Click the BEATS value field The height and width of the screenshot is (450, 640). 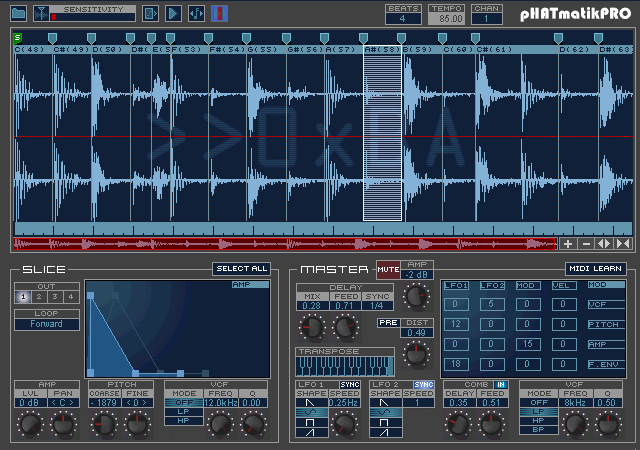tap(403, 19)
